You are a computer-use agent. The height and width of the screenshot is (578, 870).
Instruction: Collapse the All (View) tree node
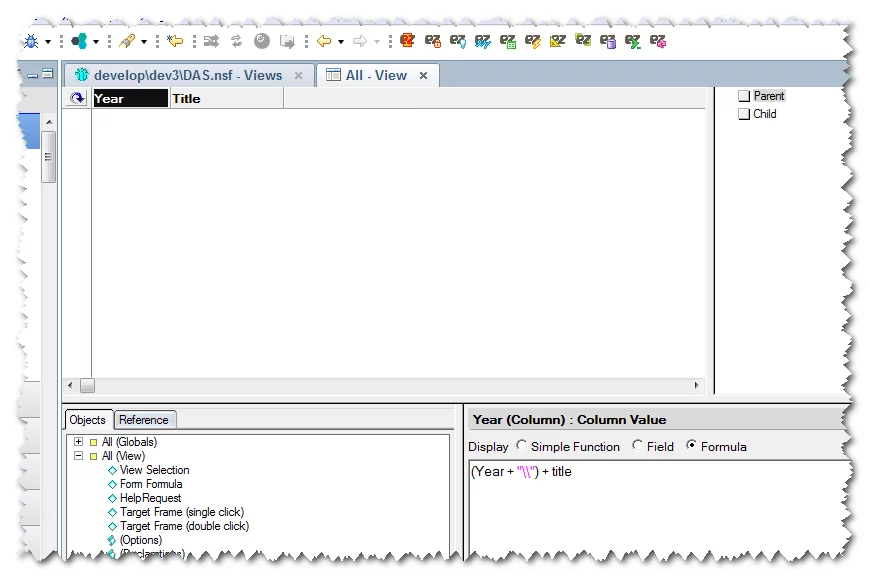[x=78, y=456]
